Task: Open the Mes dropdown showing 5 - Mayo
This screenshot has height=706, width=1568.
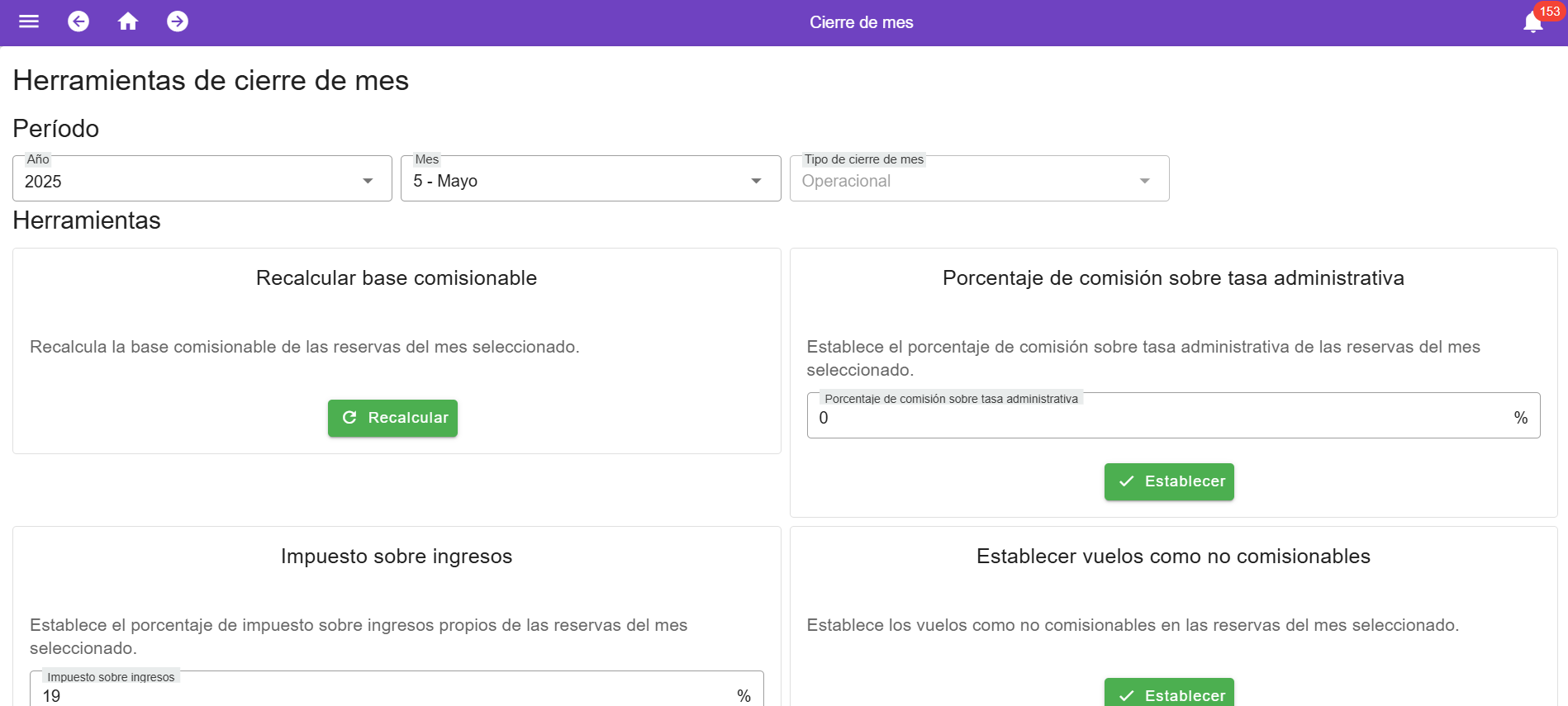Action: 590,180
